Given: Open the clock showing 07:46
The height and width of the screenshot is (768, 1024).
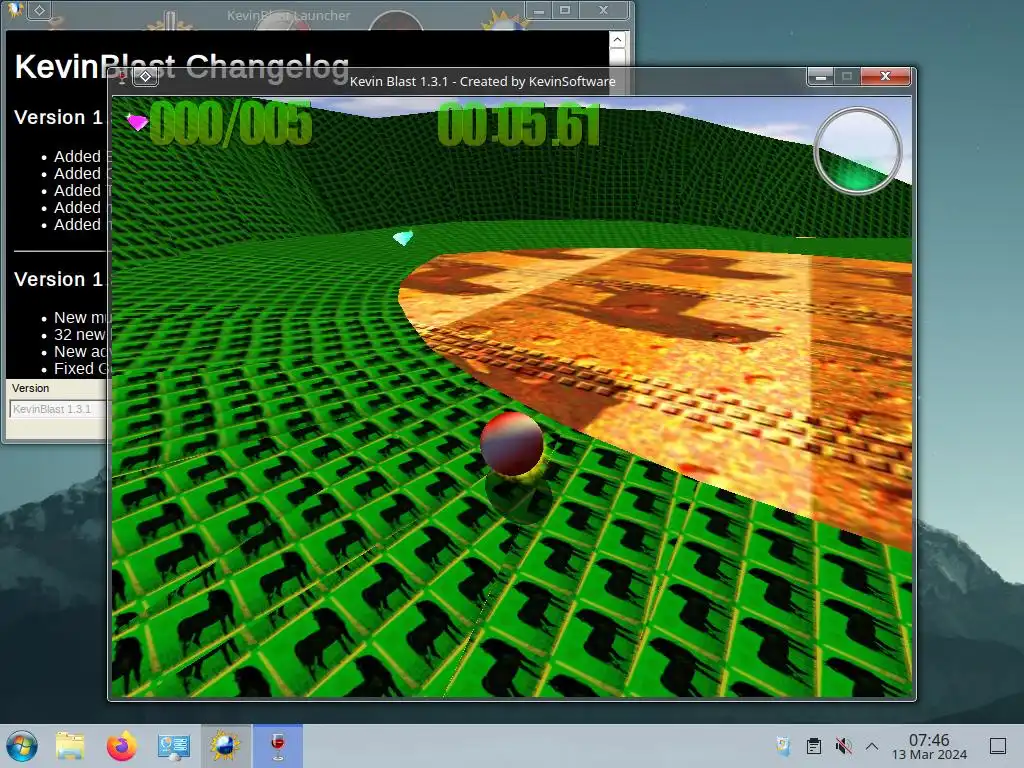Looking at the screenshot, I should (x=929, y=746).
